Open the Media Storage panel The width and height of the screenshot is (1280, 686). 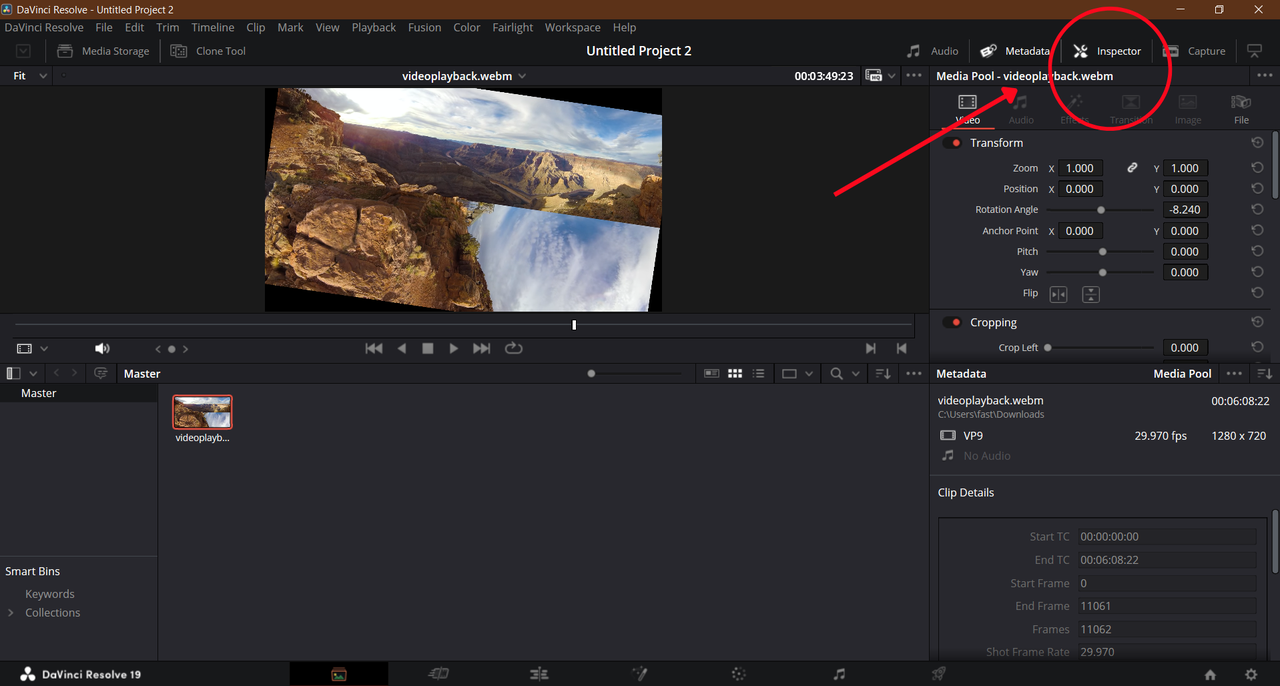coord(103,51)
